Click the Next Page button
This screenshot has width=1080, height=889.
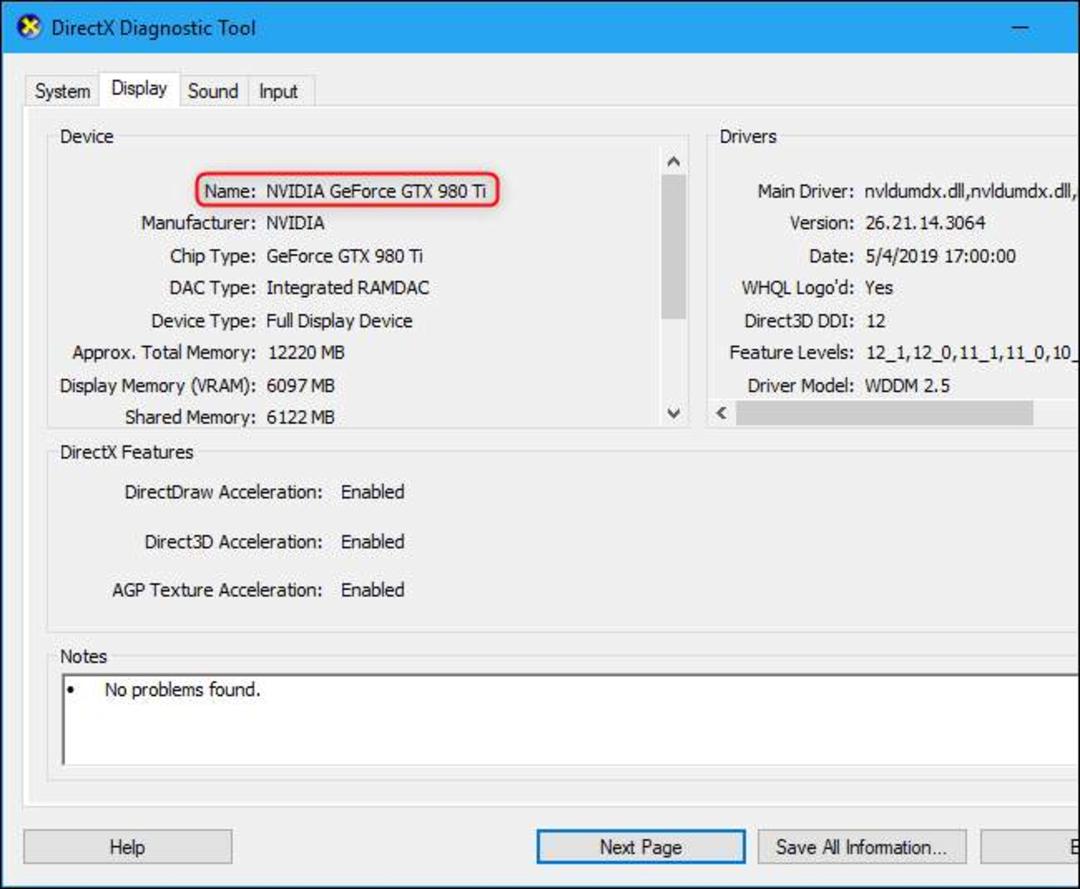[641, 846]
